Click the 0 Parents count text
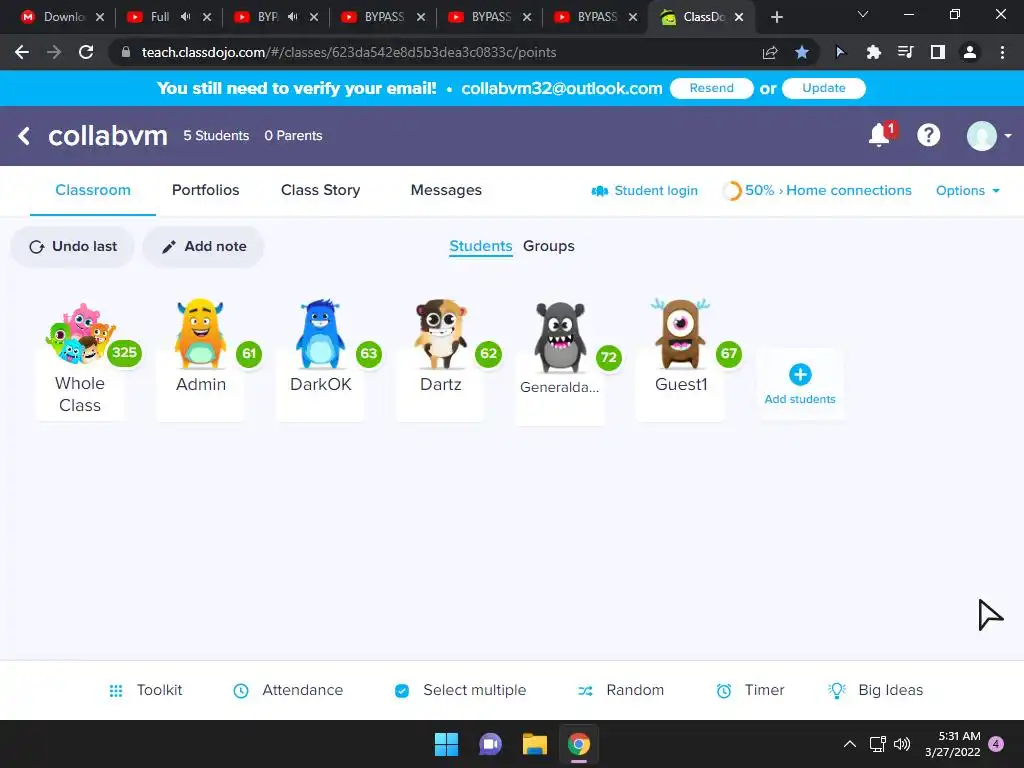 (x=293, y=136)
